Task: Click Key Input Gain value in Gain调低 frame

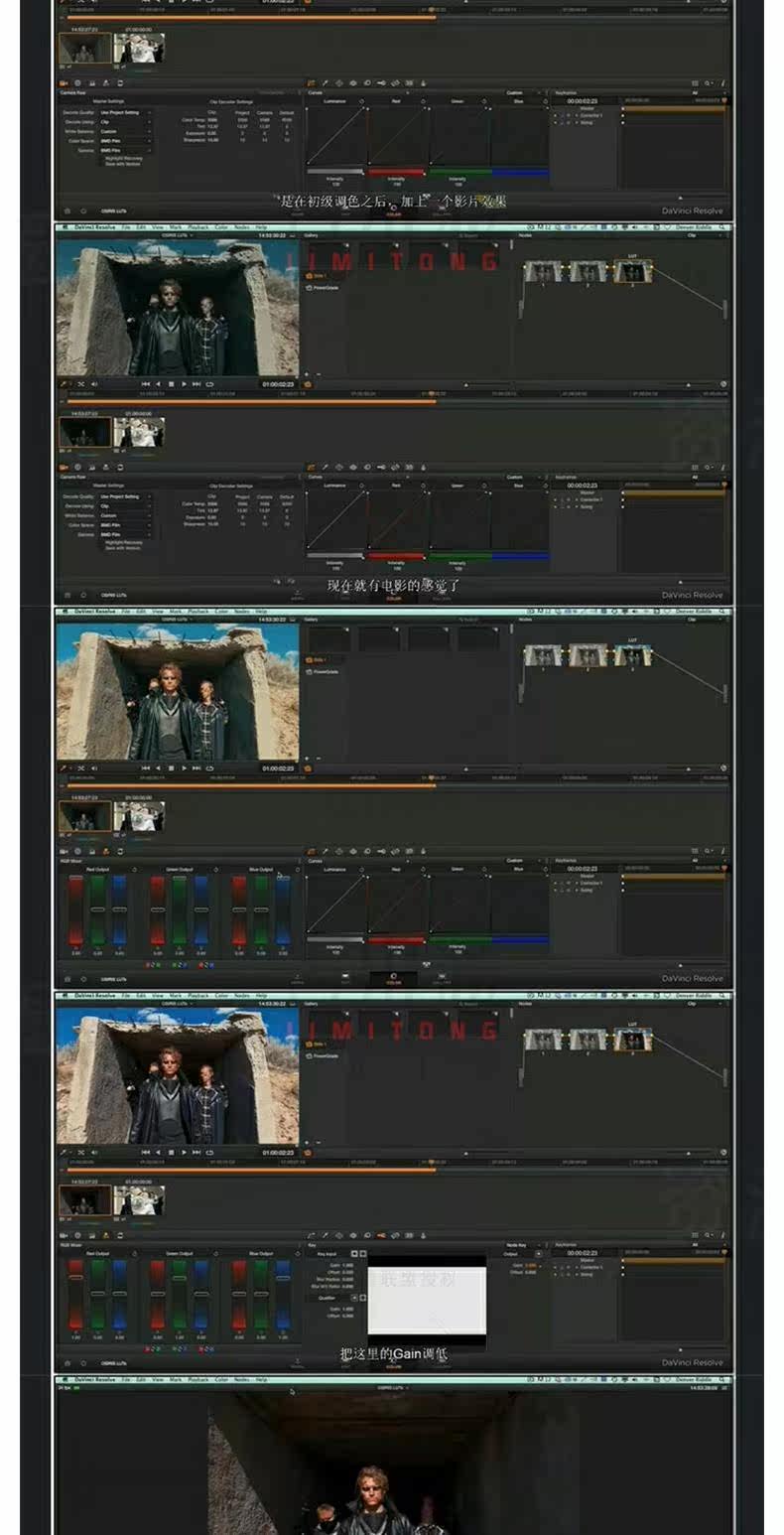Action: coord(347,1266)
